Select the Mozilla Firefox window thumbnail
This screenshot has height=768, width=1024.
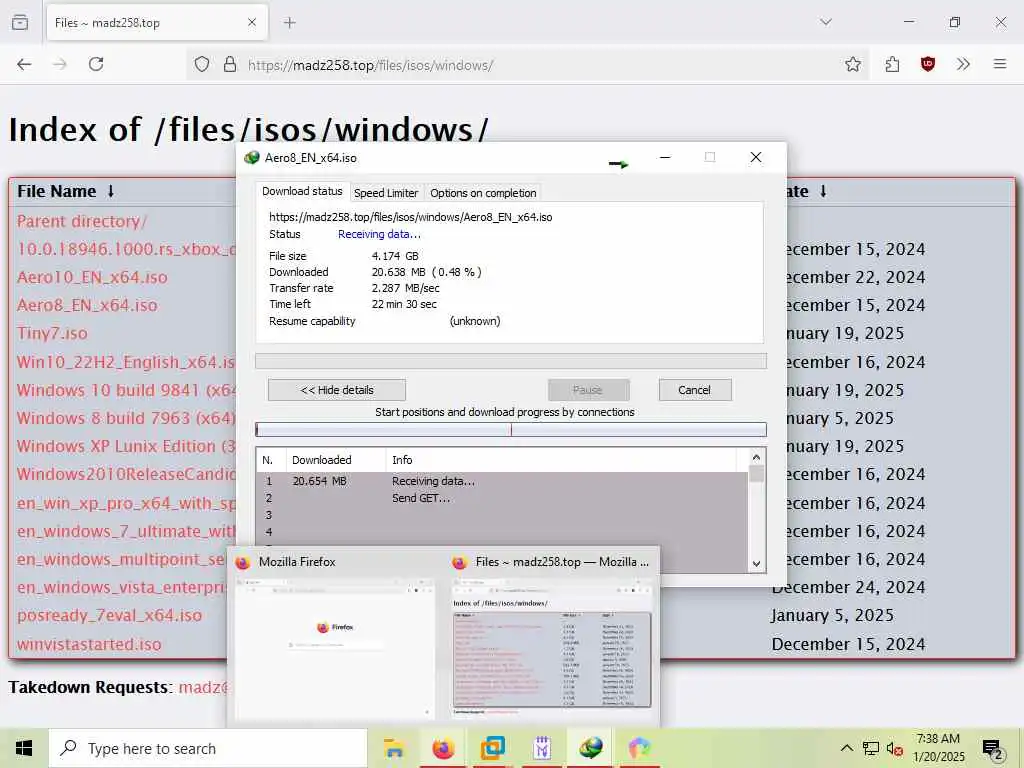pyautogui.click(x=334, y=637)
